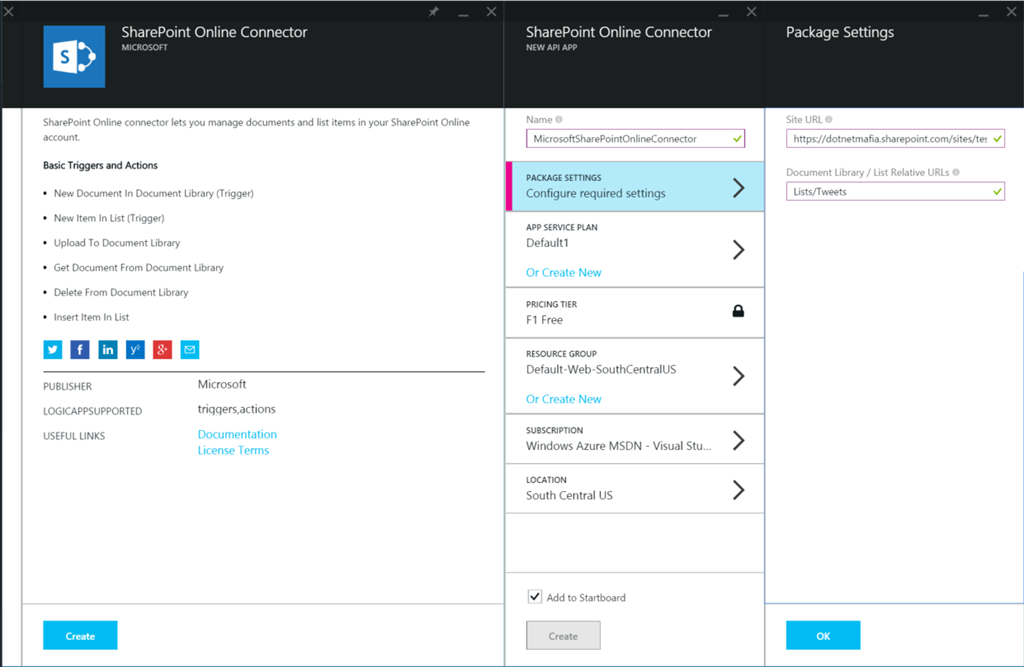Click Or Create New under Resource Group
The image size is (1024, 667).
point(564,399)
